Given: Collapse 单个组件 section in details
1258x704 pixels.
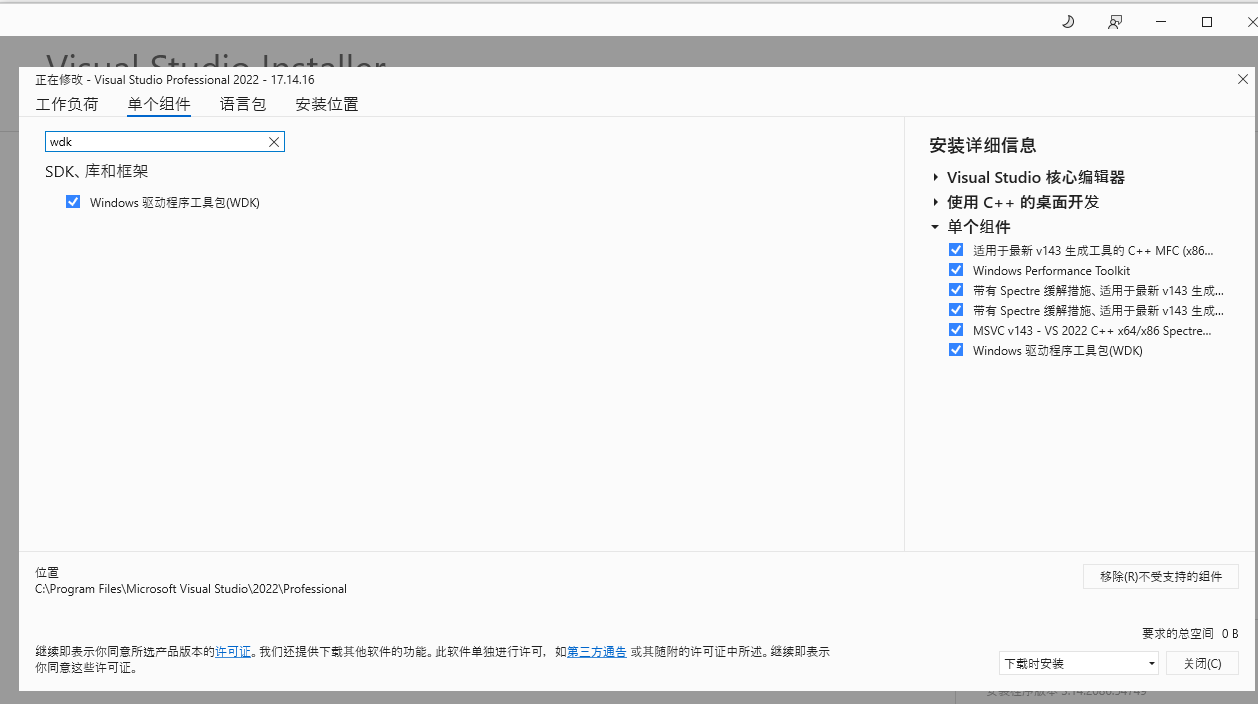Looking at the screenshot, I should click(x=935, y=227).
